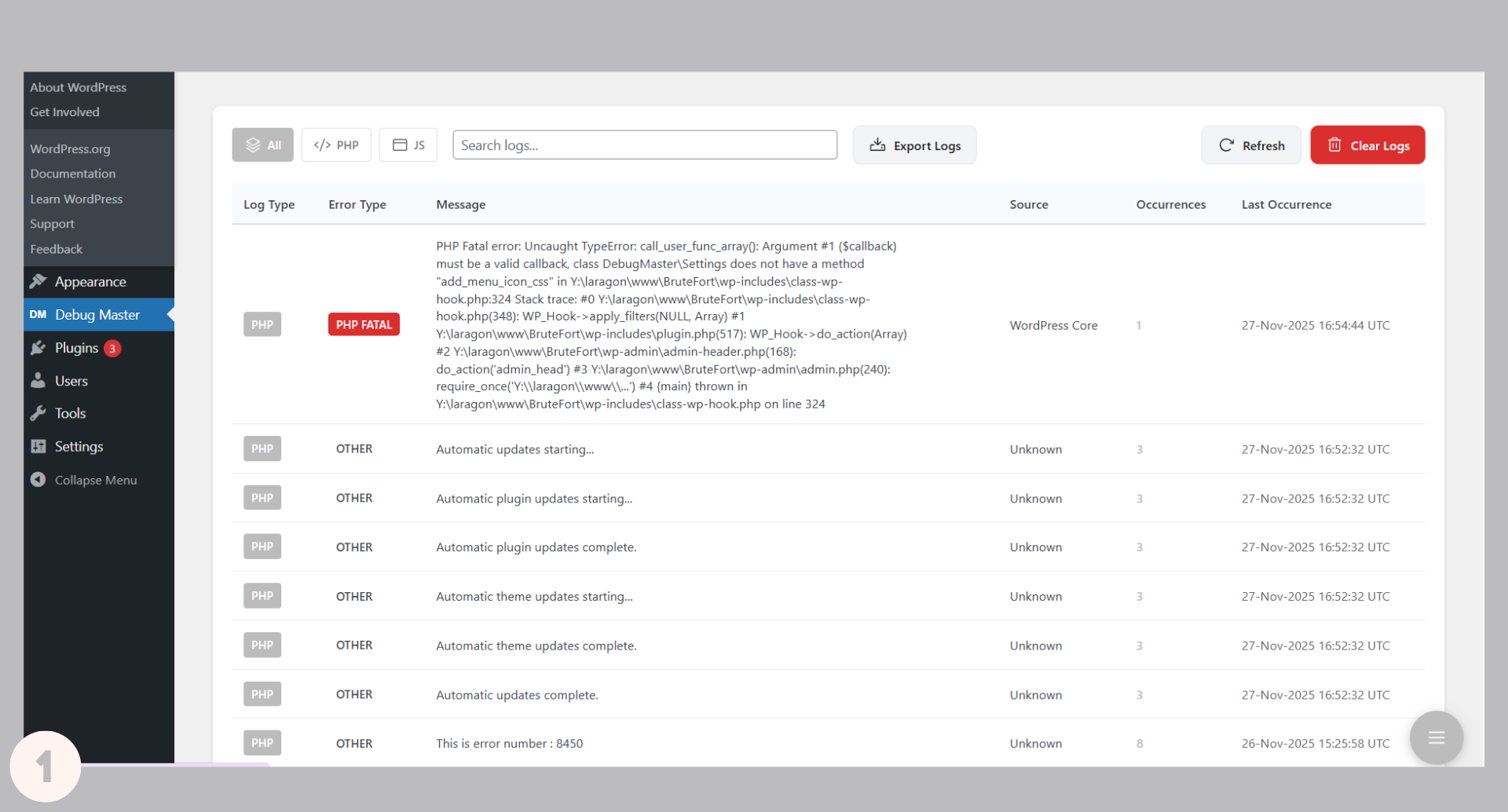Click the Tools wrench icon in sidebar
The height and width of the screenshot is (812, 1508).
[38, 413]
